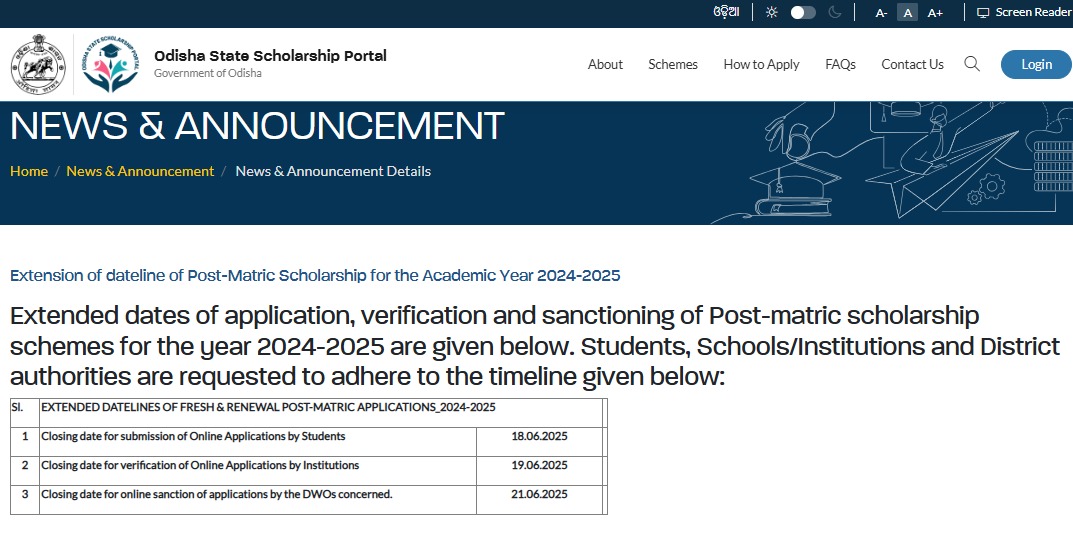1073x541 pixels.
Task: Go to Home via breadcrumb
Action: pos(29,171)
